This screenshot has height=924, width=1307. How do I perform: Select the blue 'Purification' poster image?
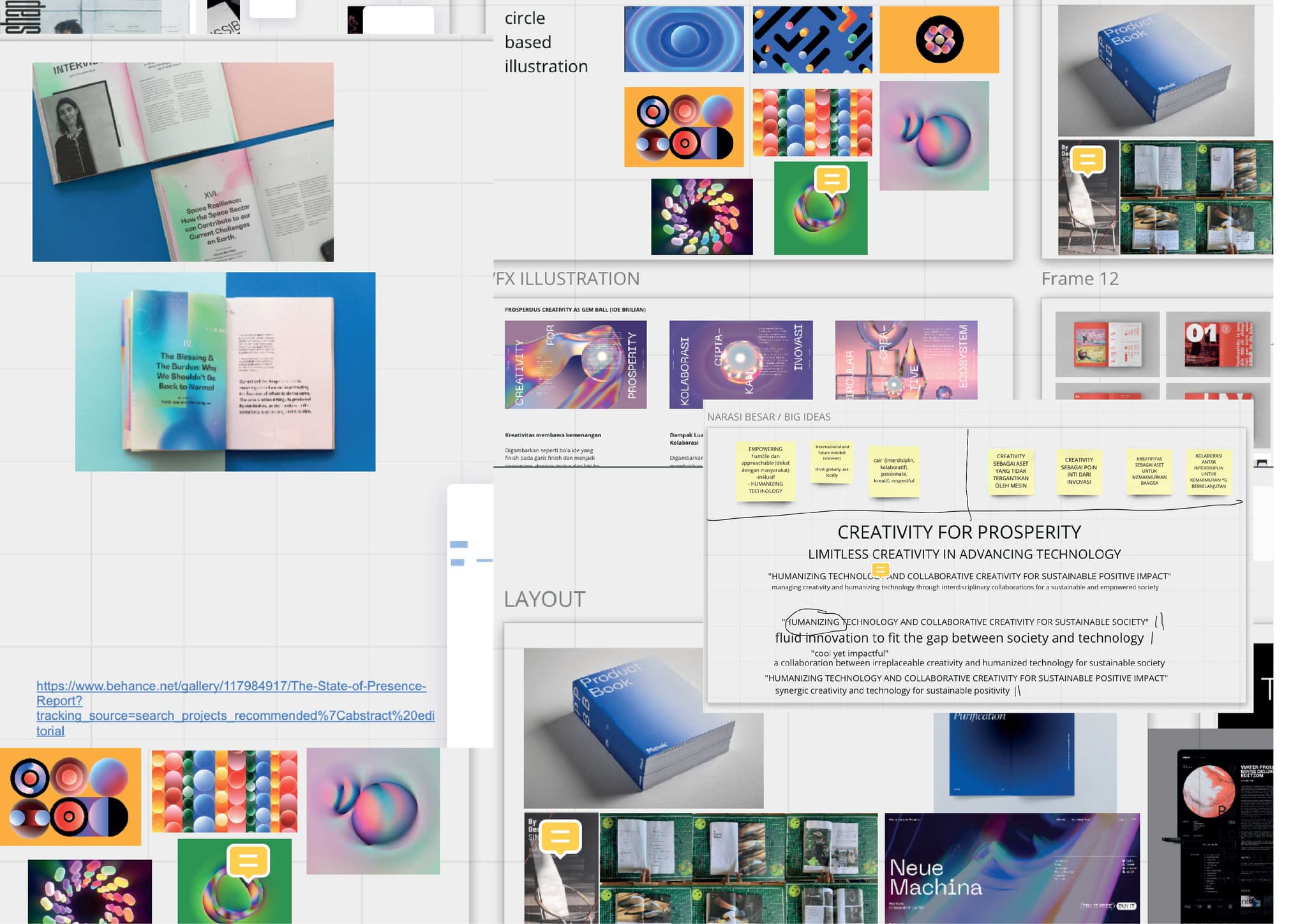[1025, 763]
